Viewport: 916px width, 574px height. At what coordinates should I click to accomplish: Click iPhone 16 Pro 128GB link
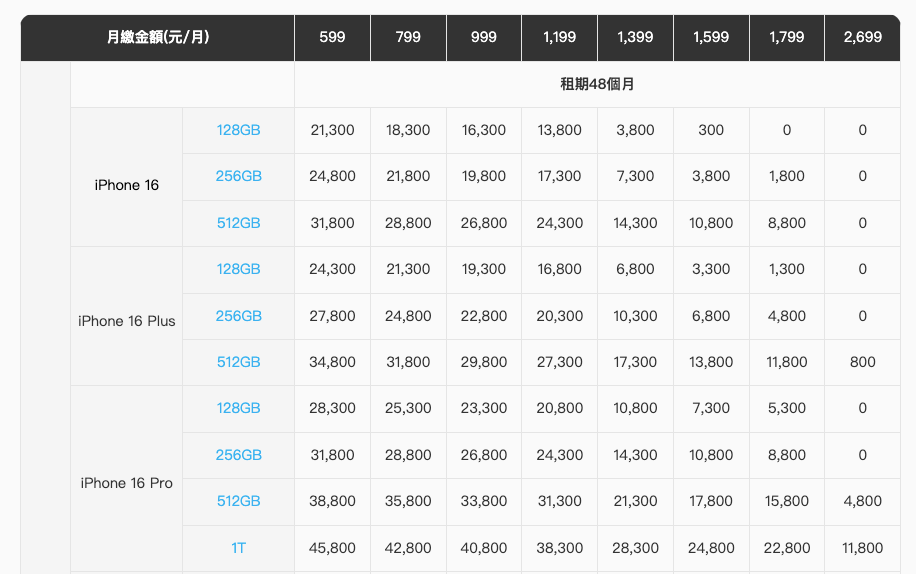coord(238,408)
